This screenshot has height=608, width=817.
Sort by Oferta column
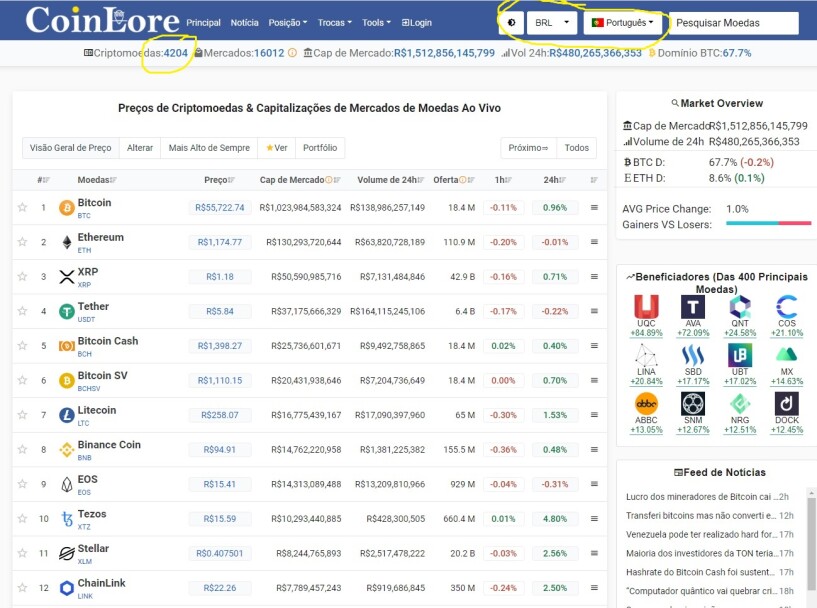point(454,180)
